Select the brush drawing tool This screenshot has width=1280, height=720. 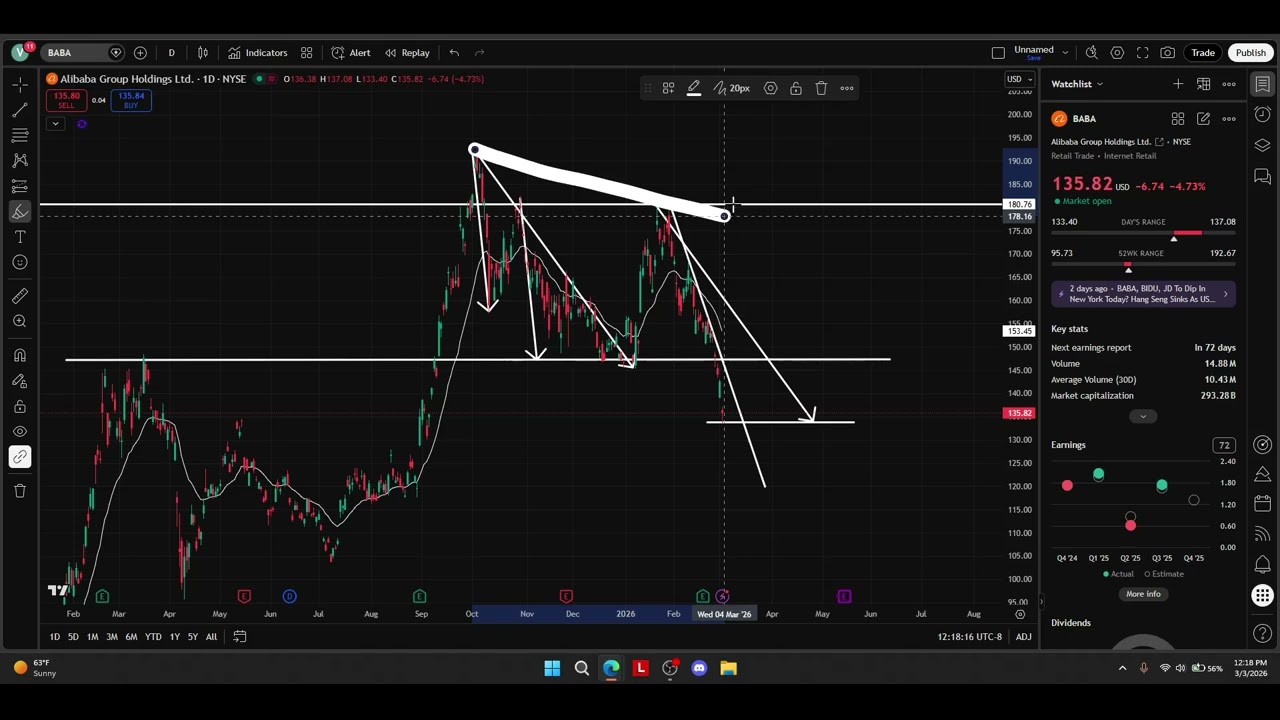point(19,211)
